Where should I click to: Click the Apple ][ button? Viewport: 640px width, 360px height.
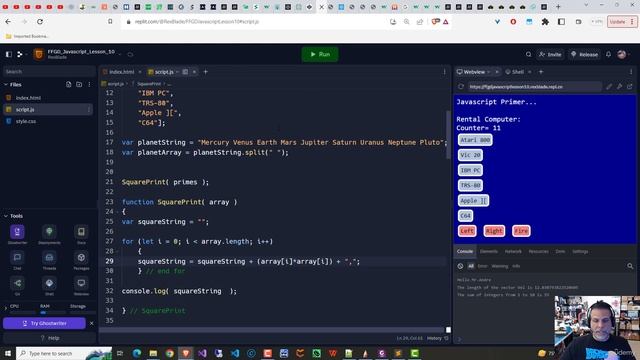tap(473, 200)
